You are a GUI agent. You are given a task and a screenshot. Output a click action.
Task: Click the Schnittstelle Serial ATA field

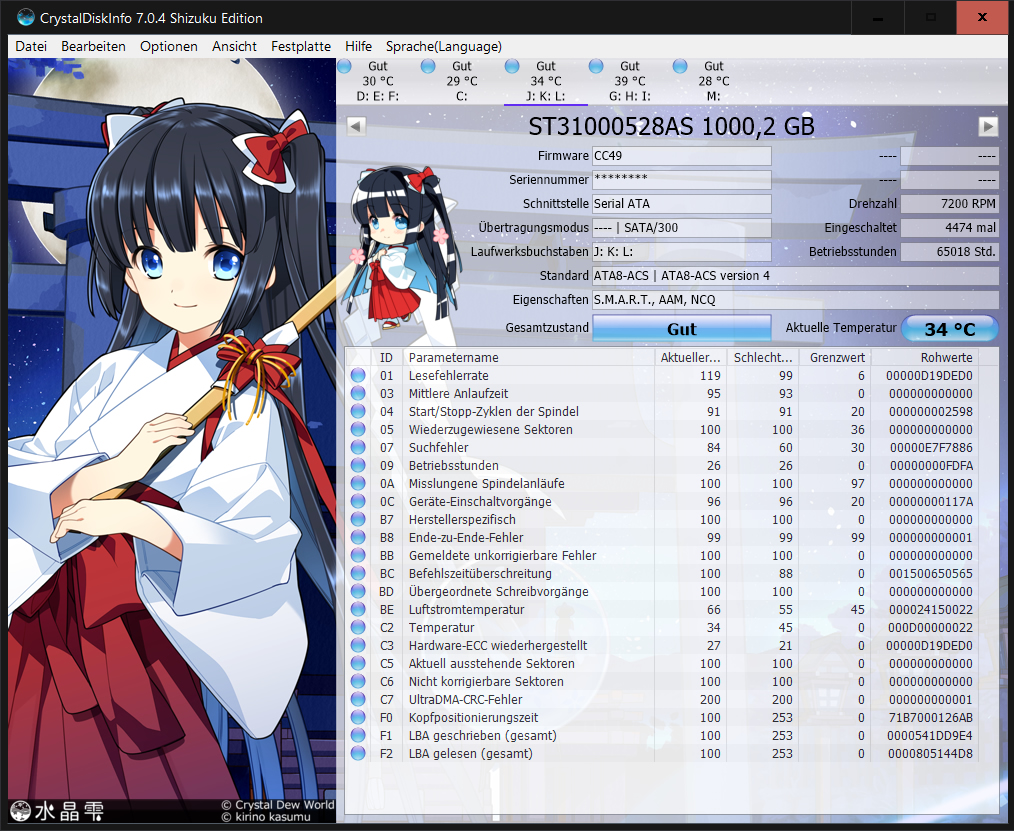point(682,204)
